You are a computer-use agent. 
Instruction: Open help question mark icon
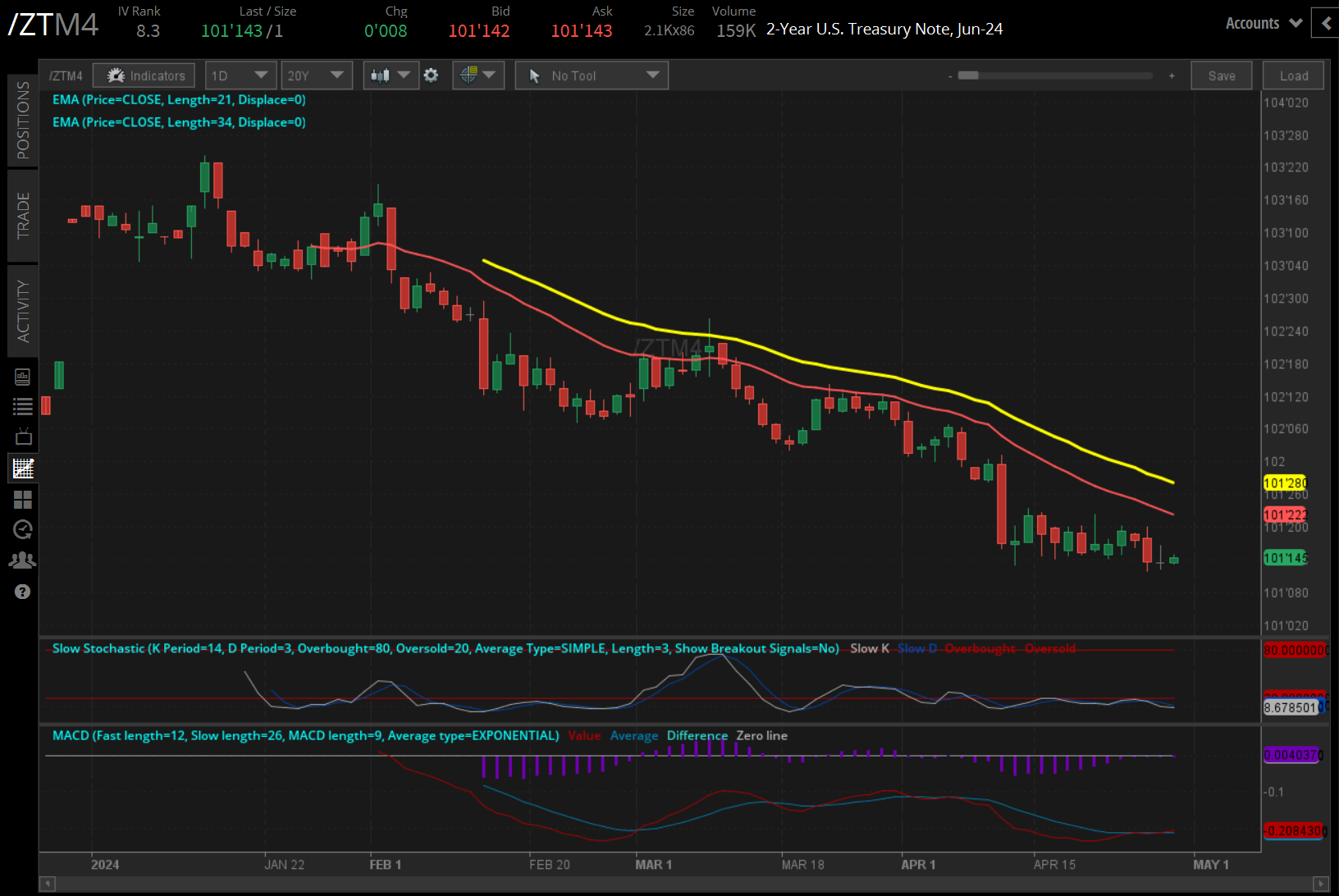pos(23,592)
